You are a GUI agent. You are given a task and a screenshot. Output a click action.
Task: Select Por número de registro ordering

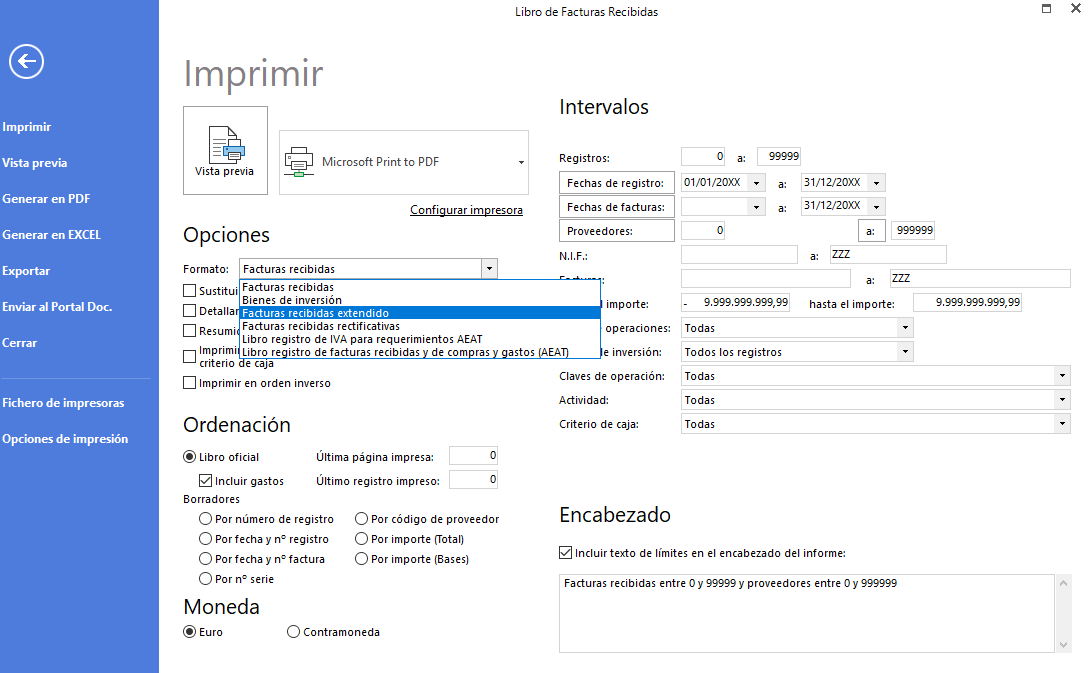206,519
